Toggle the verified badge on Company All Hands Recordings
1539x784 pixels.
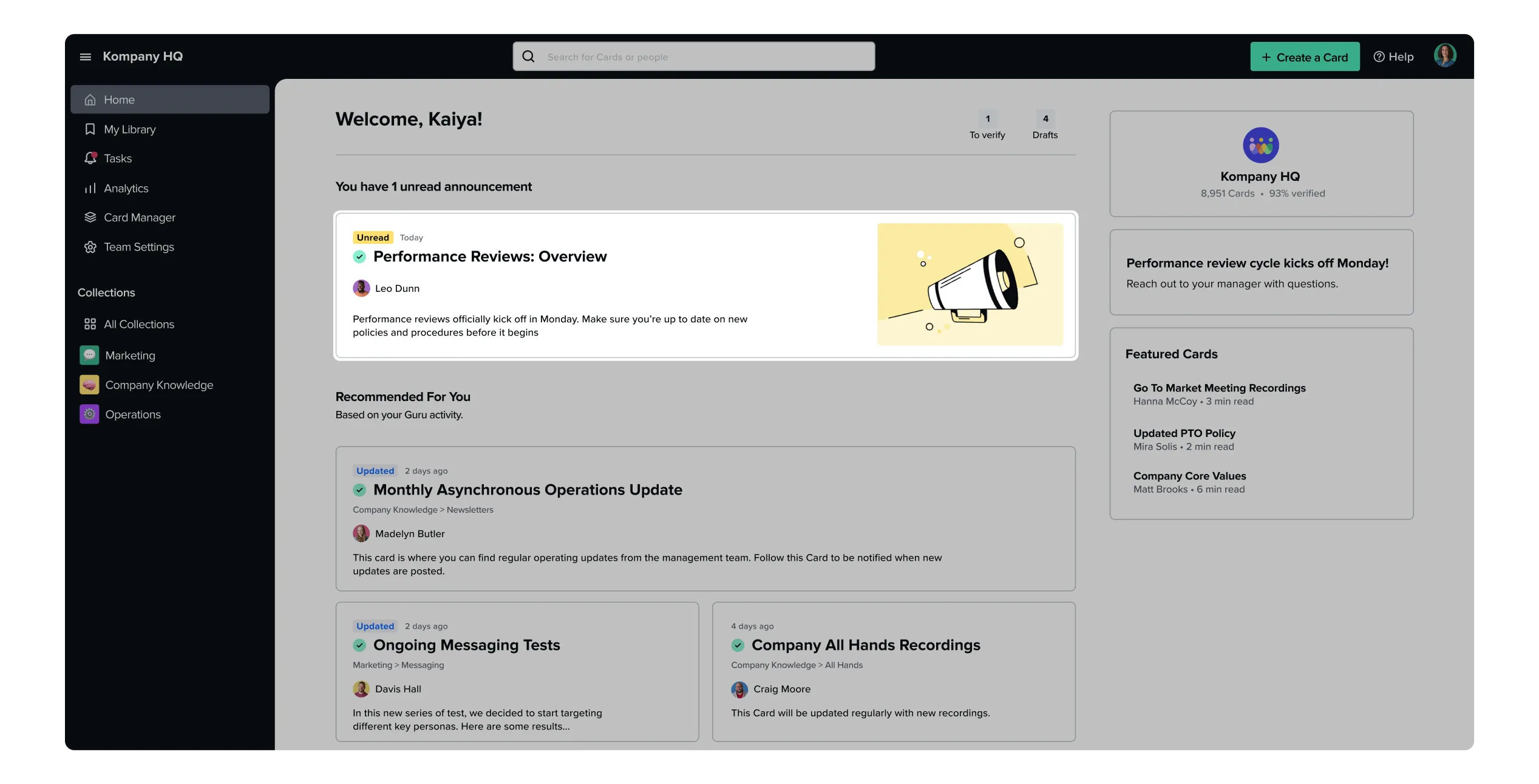(x=738, y=645)
